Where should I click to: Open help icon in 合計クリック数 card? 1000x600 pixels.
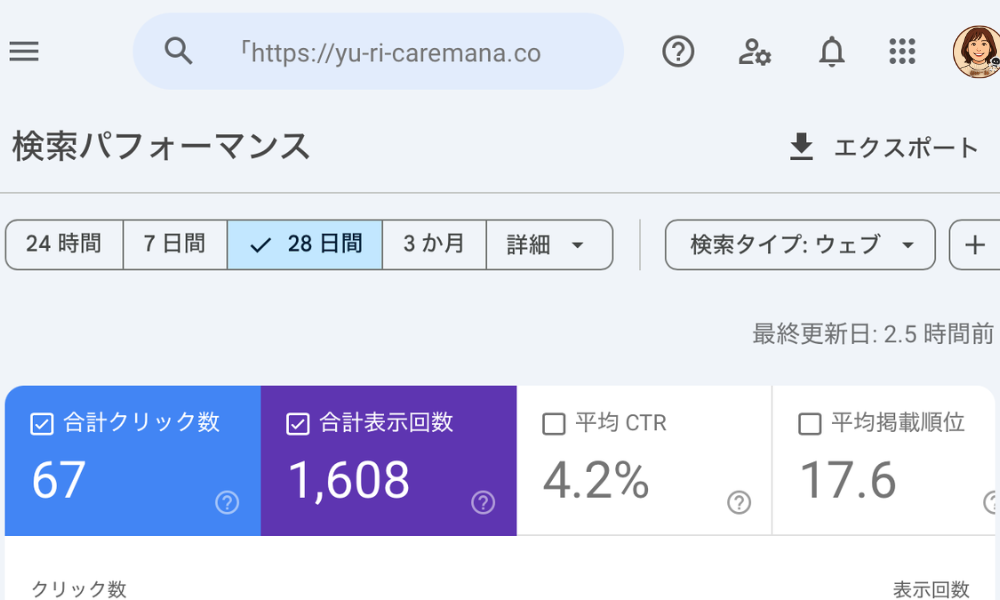click(227, 502)
